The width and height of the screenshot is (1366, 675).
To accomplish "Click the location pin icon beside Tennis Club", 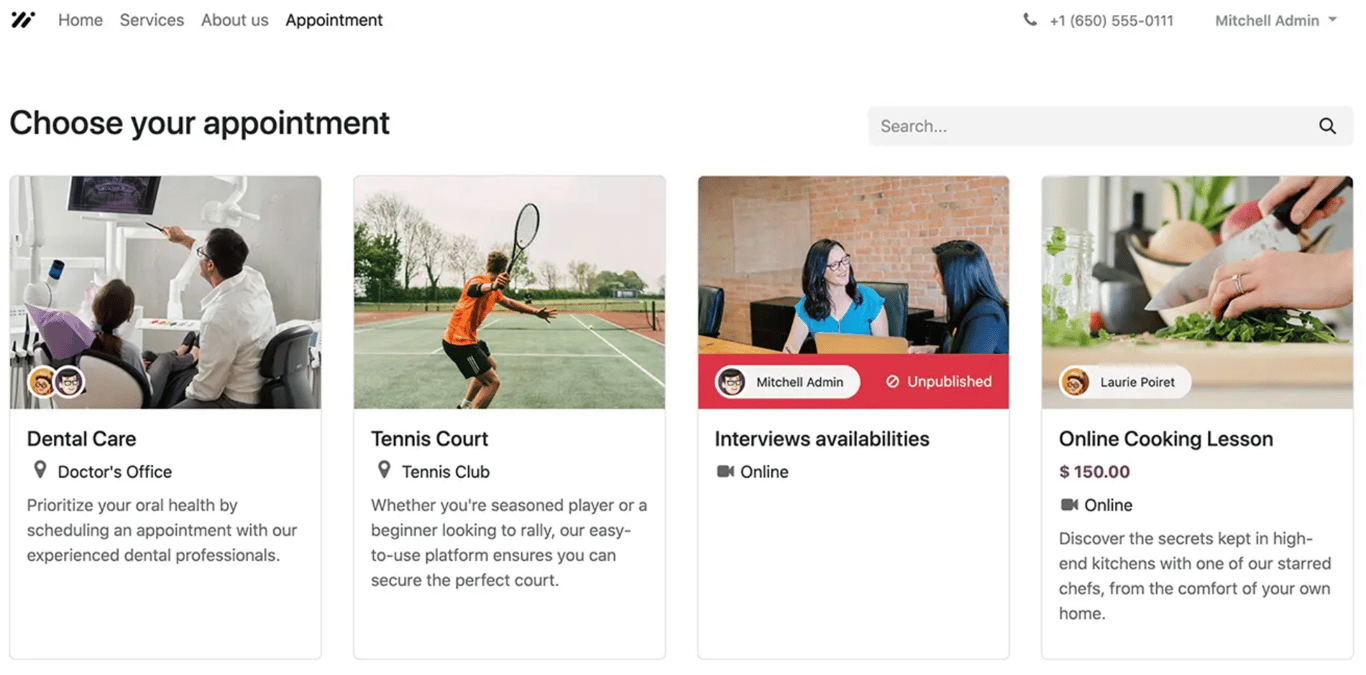I will click(x=384, y=470).
